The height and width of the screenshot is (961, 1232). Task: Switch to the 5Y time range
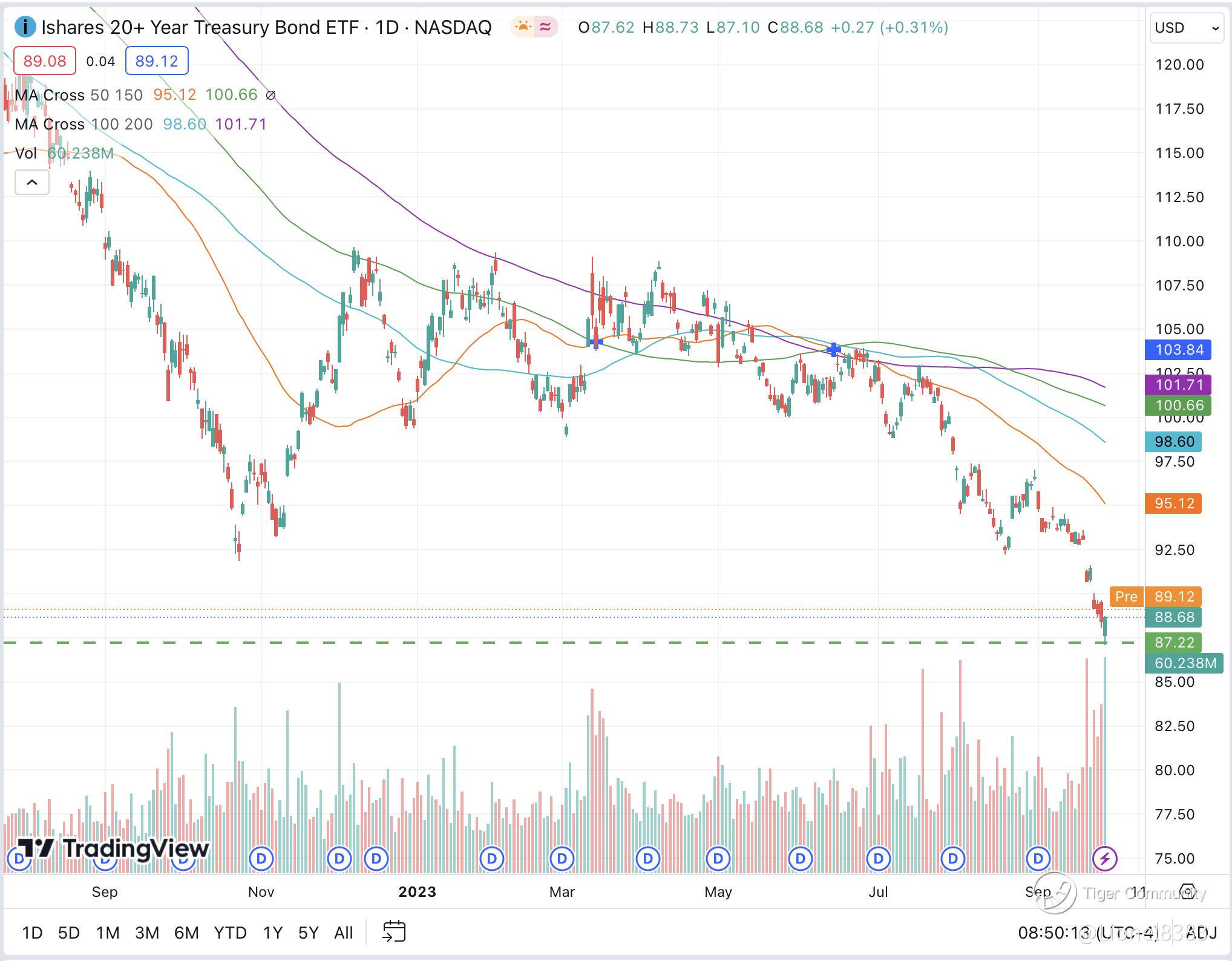308,933
